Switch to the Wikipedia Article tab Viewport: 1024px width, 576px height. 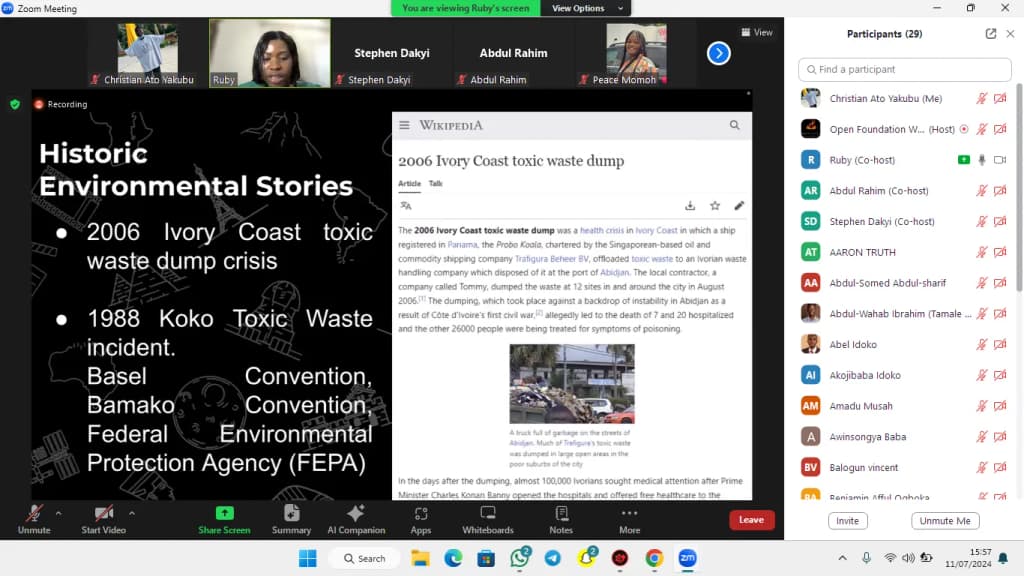pos(409,184)
